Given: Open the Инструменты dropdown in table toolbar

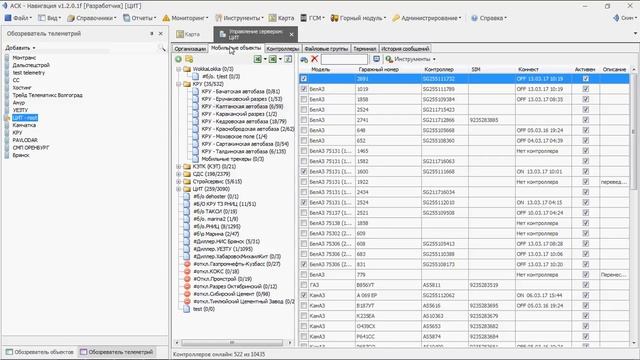Looking at the screenshot, I should pyautogui.click(x=411, y=59).
